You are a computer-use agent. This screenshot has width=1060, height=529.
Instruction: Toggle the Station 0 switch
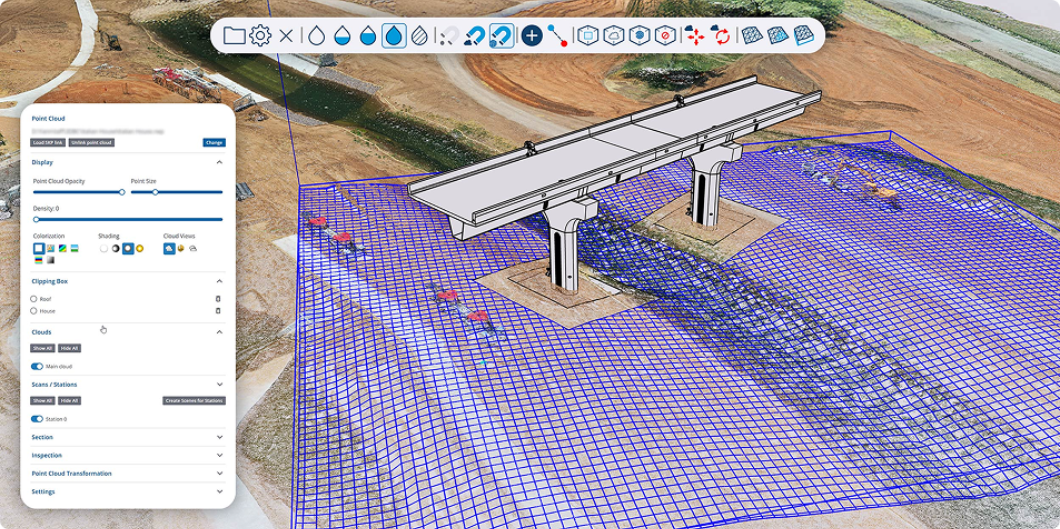tap(37, 419)
